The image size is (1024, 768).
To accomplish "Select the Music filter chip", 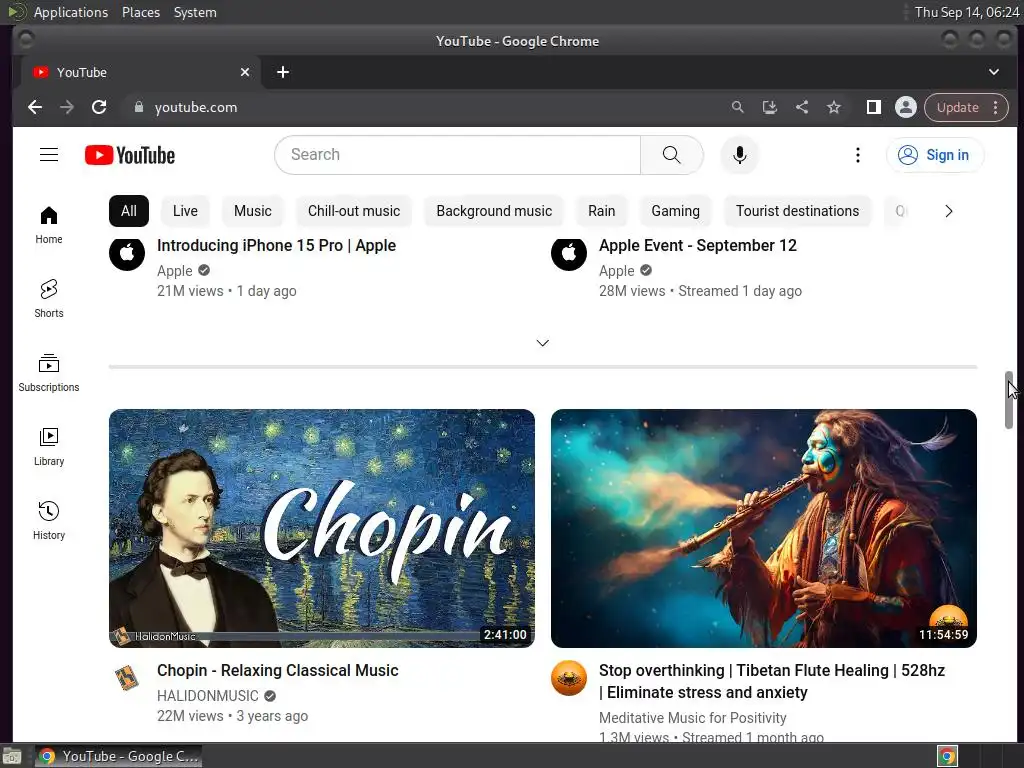I will coord(253,211).
